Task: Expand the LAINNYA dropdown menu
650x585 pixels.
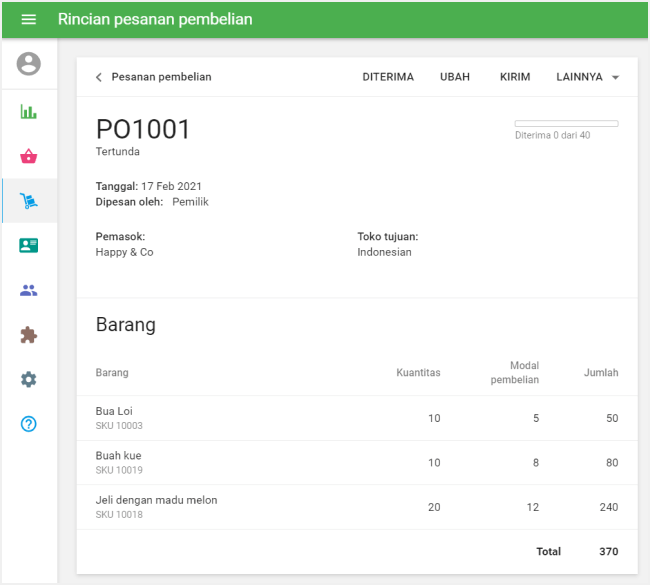Action: (588, 77)
